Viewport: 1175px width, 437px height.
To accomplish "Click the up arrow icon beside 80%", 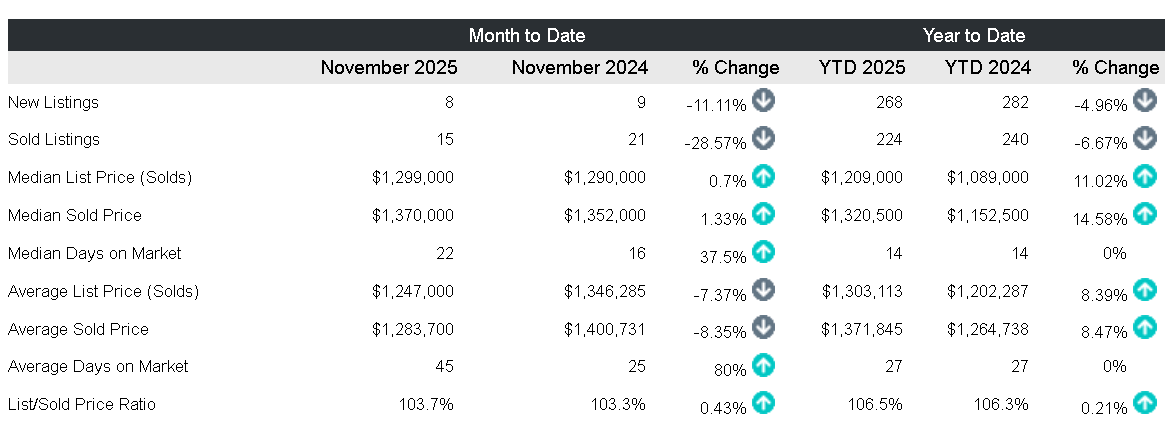I will point(764,365).
